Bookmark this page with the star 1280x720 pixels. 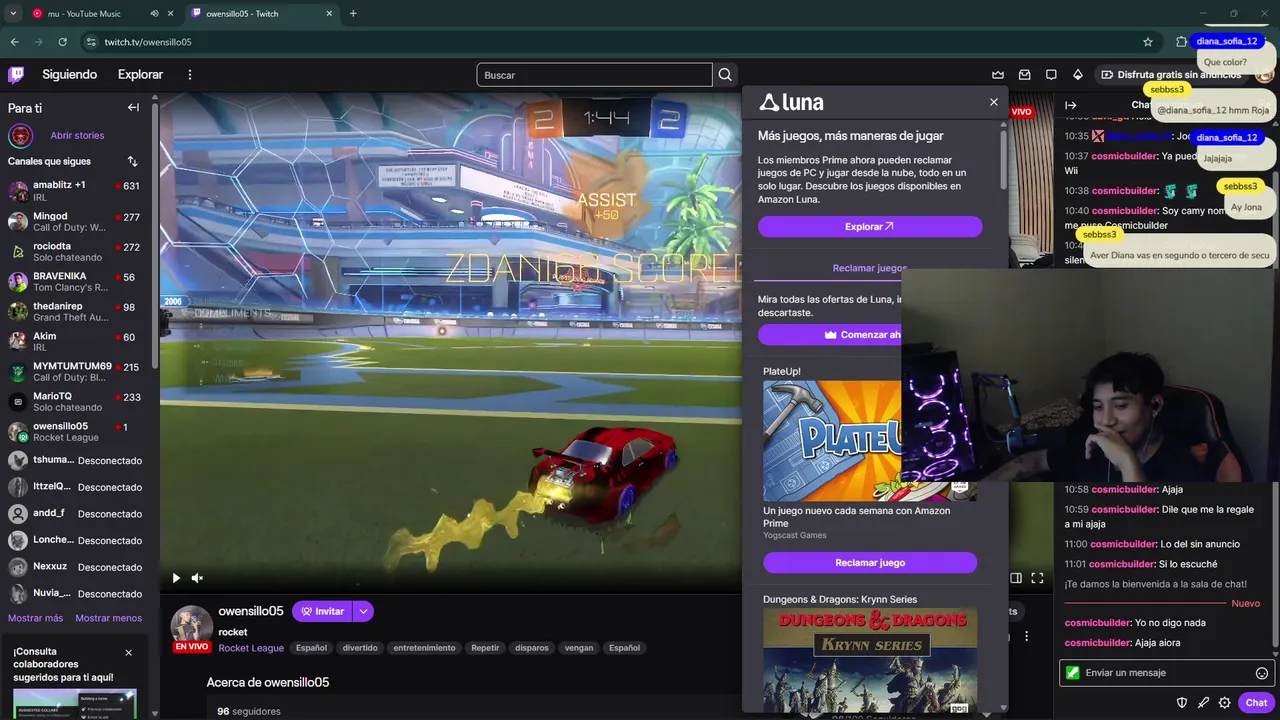pyautogui.click(x=1148, y=42)
